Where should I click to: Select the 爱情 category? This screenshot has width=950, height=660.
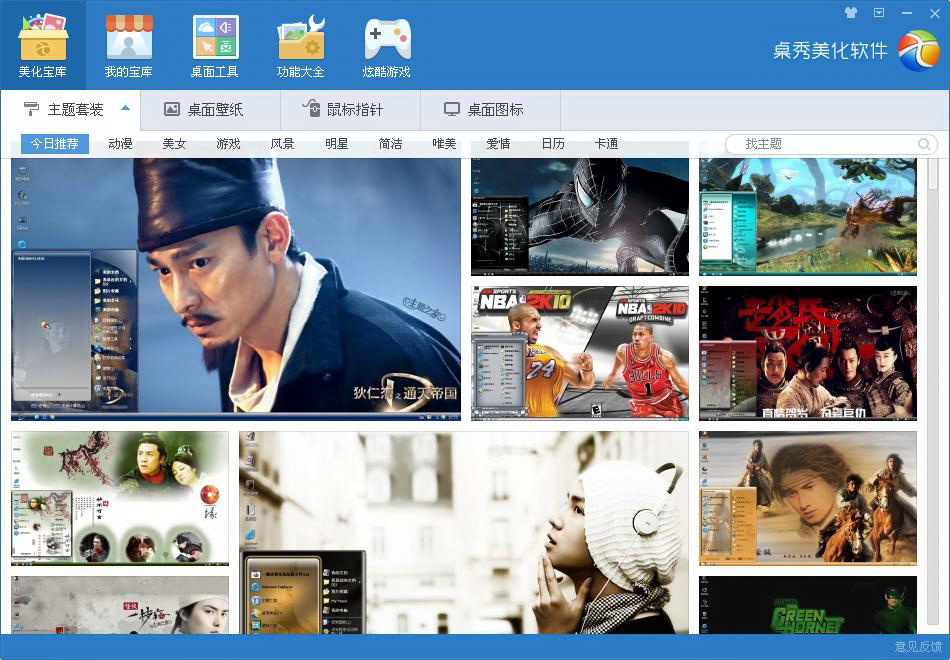(499, 144)
